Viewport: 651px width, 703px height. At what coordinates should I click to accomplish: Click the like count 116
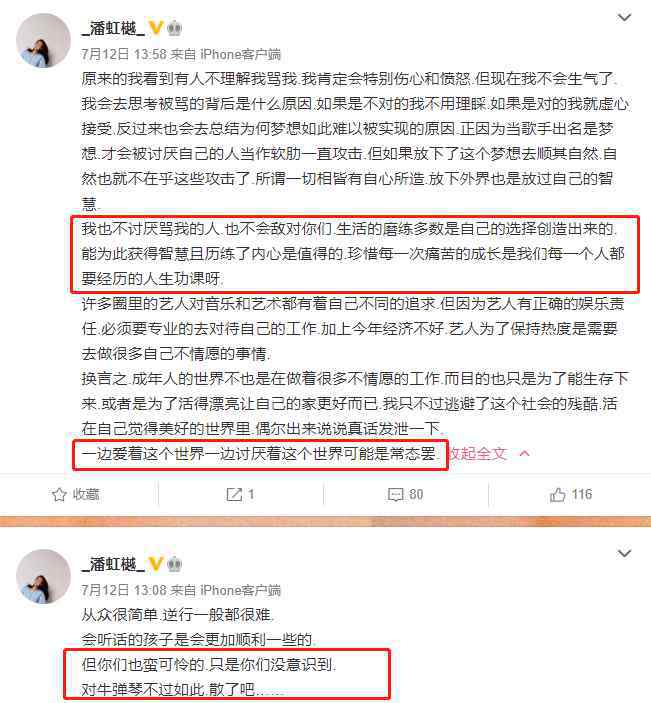pyautogui.click(x=582, y=495)
